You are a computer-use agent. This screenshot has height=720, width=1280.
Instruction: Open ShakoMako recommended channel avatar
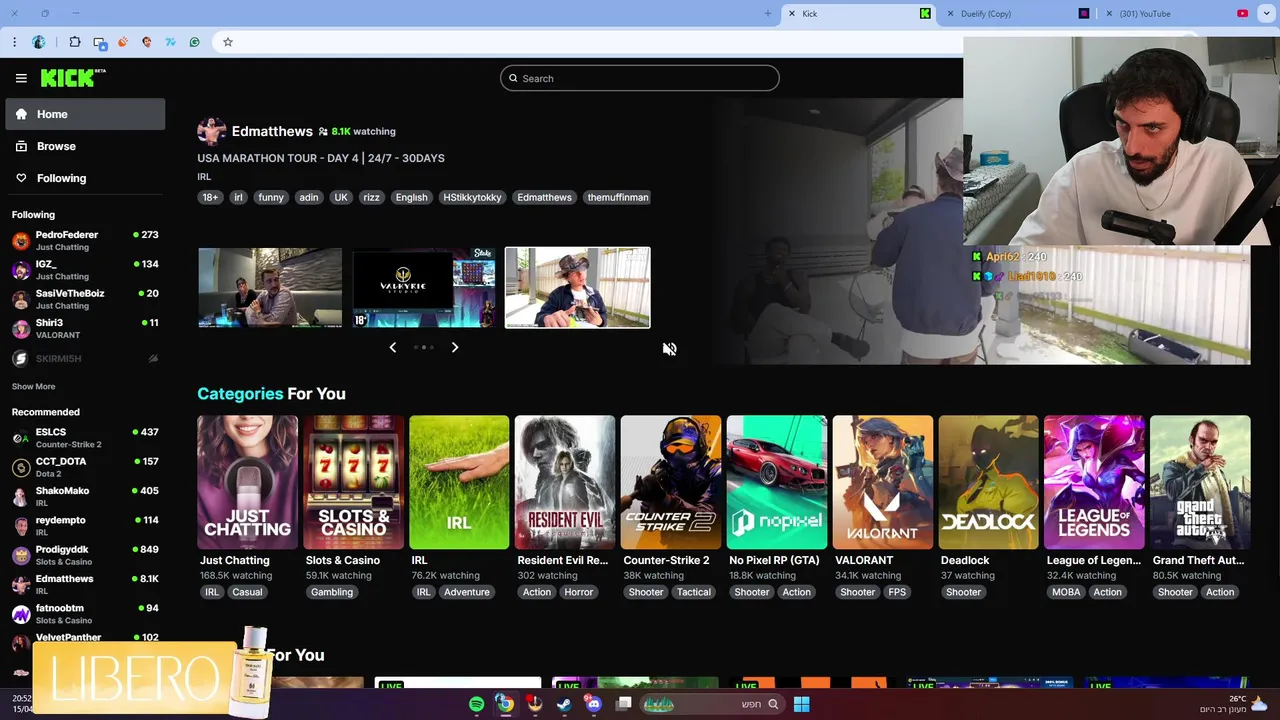point(21,497)
